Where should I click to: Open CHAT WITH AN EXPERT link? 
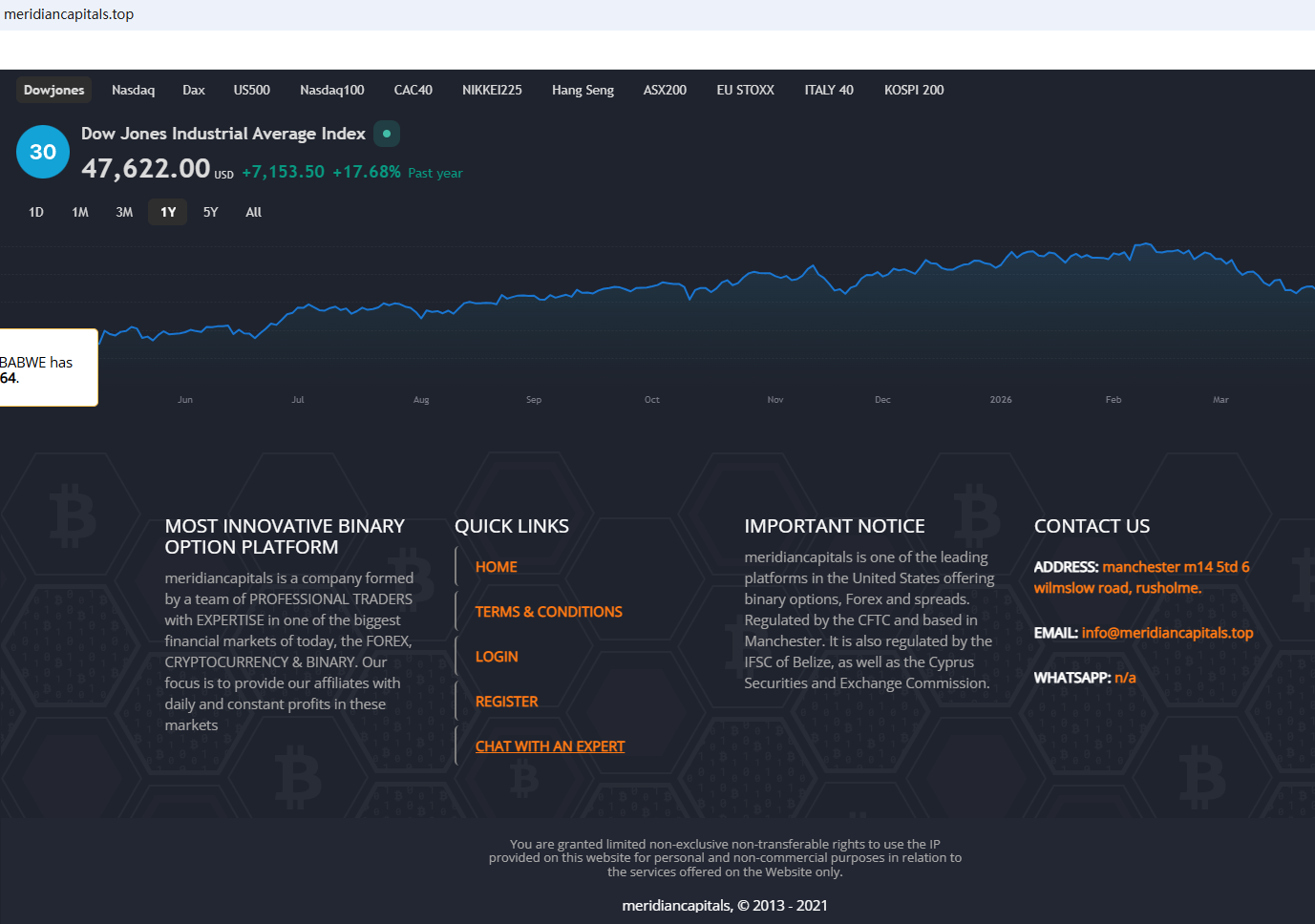(549, 746)
